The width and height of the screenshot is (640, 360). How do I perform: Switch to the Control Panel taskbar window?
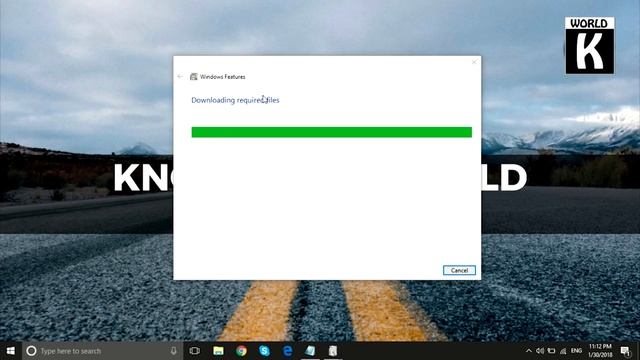point(310,351)
